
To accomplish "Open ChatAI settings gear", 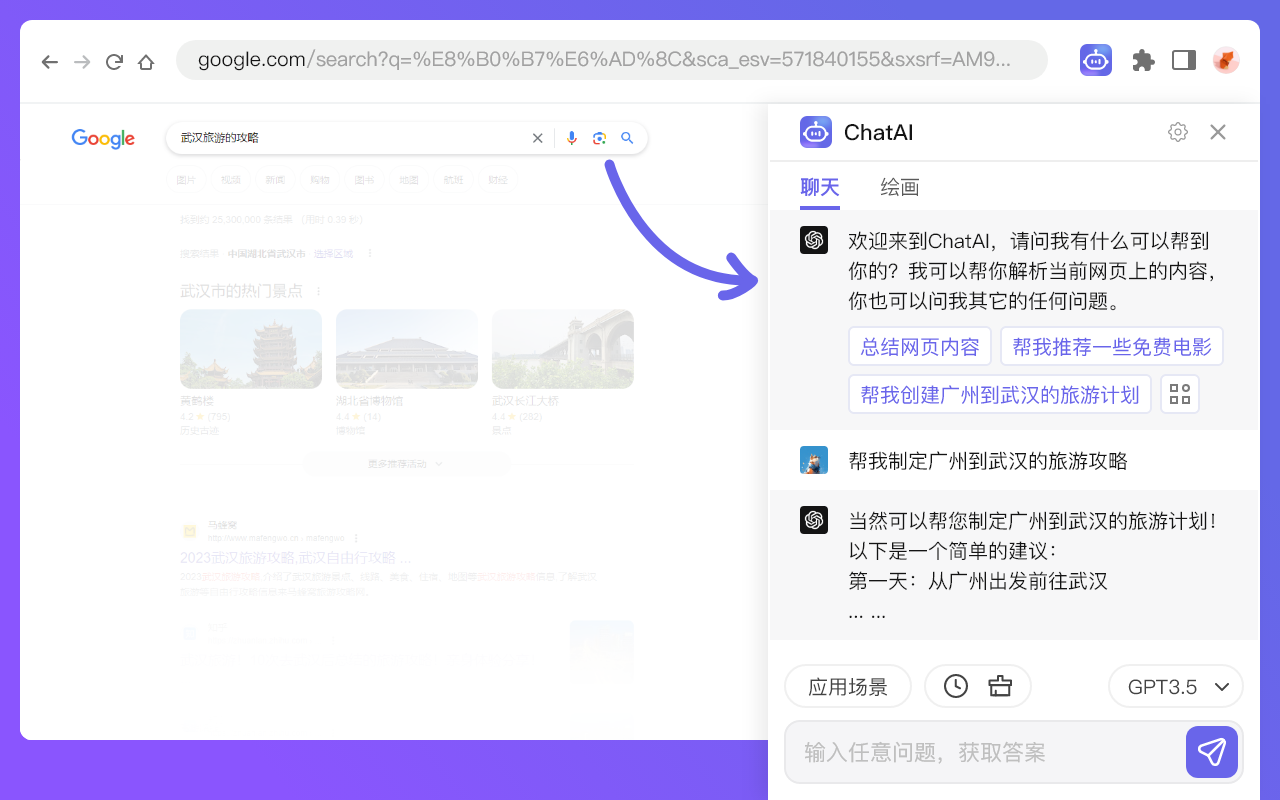I will tap(1178, 132).
